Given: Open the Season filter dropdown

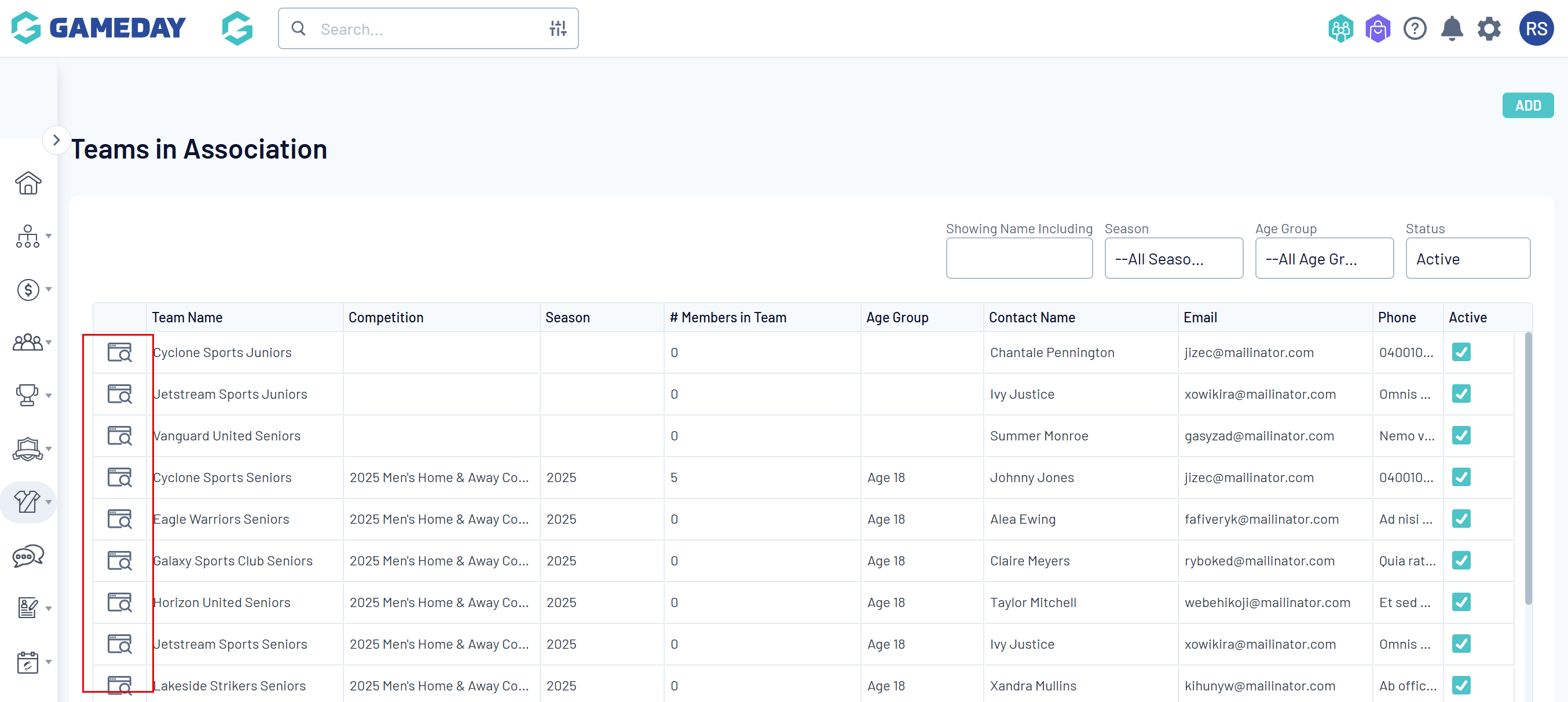Looking at the screenshot, I should pos(1173,259).
